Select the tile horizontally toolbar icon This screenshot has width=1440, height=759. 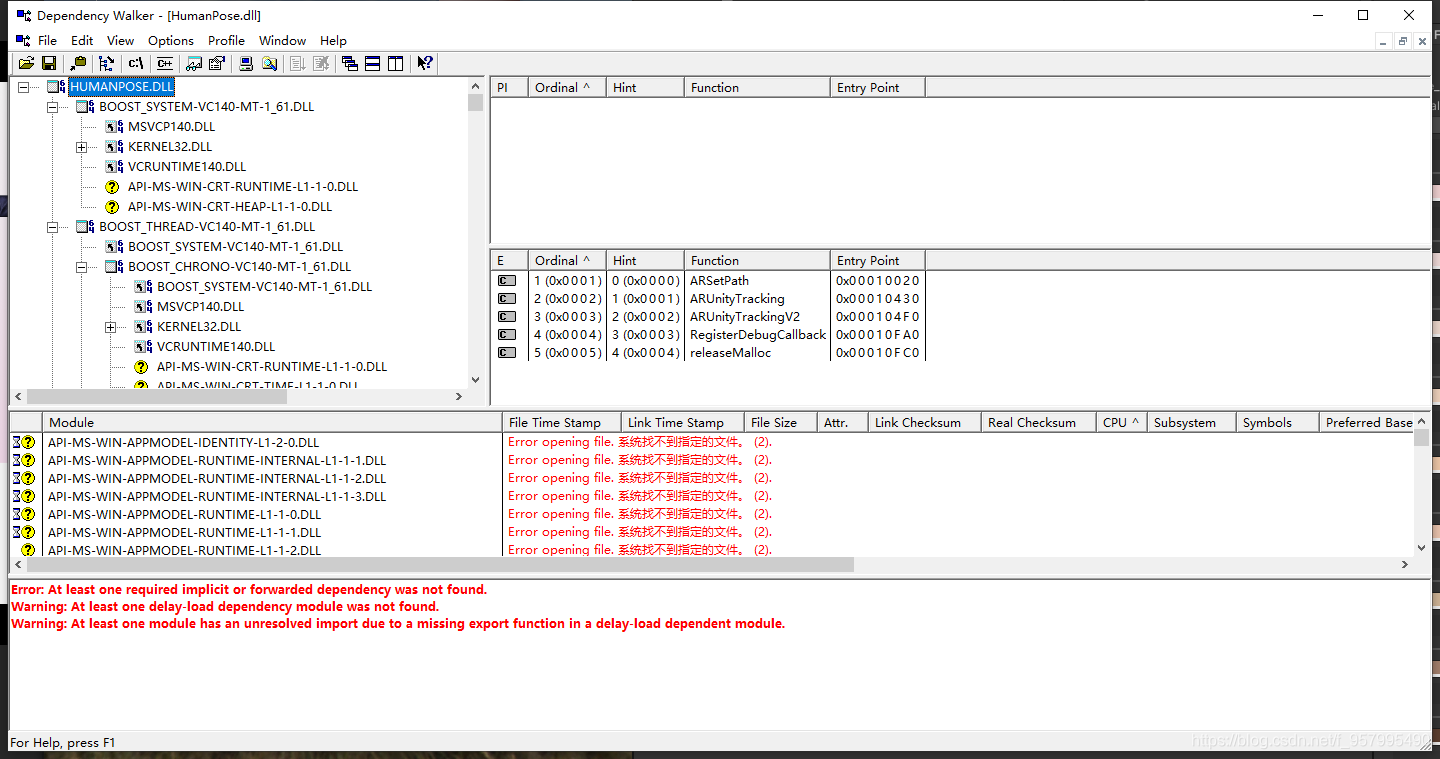click(x=371, y=63)
